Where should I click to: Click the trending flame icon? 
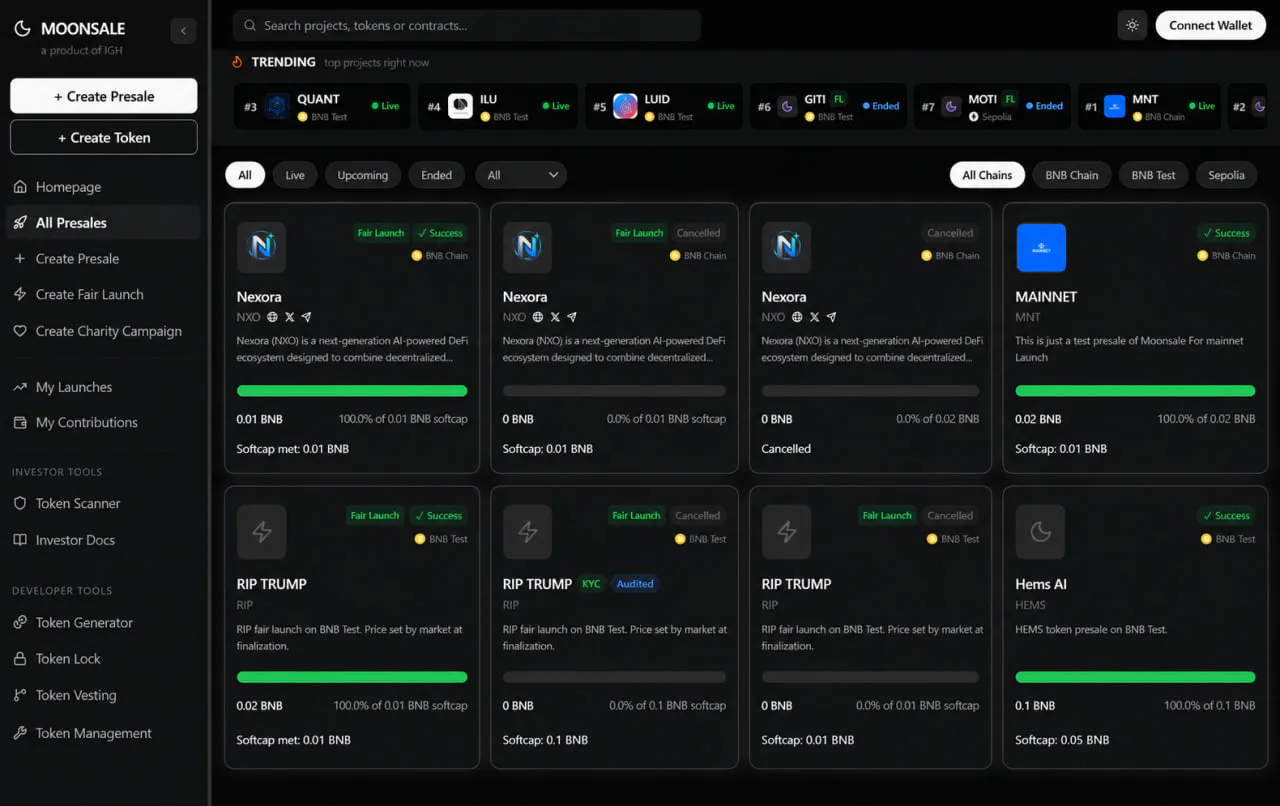click(237, 62)
